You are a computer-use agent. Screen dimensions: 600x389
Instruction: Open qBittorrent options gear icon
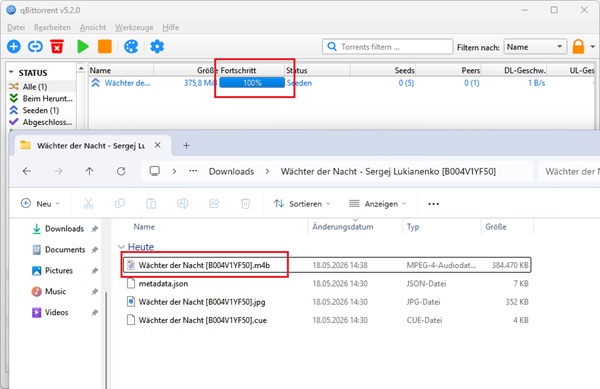(157, 47)
